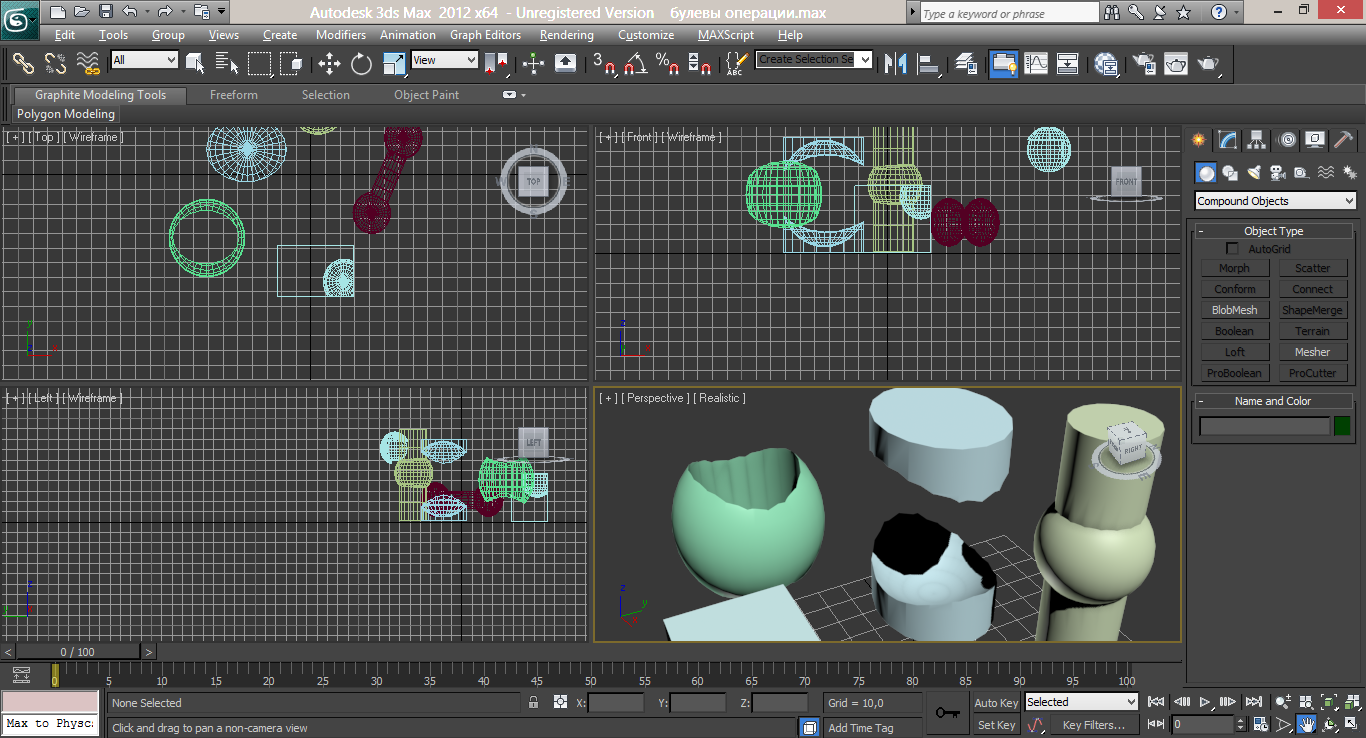The image size is (1366, 738).
Task: Toggle Absolute/Offset transform type-in mode
Action: (x=560, y=703)
